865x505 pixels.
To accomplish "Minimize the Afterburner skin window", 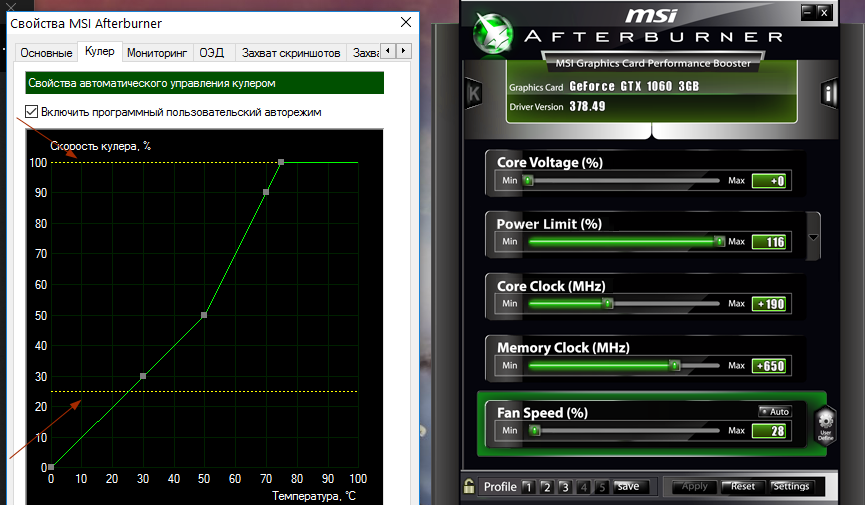I will (808, 12).
